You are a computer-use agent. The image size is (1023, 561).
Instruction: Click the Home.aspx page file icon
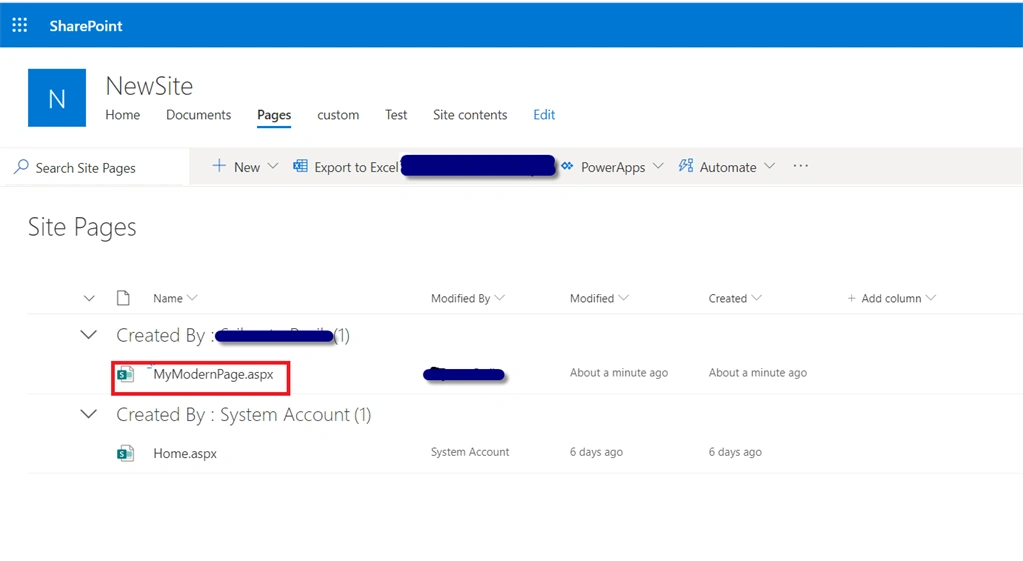(125, 453)
